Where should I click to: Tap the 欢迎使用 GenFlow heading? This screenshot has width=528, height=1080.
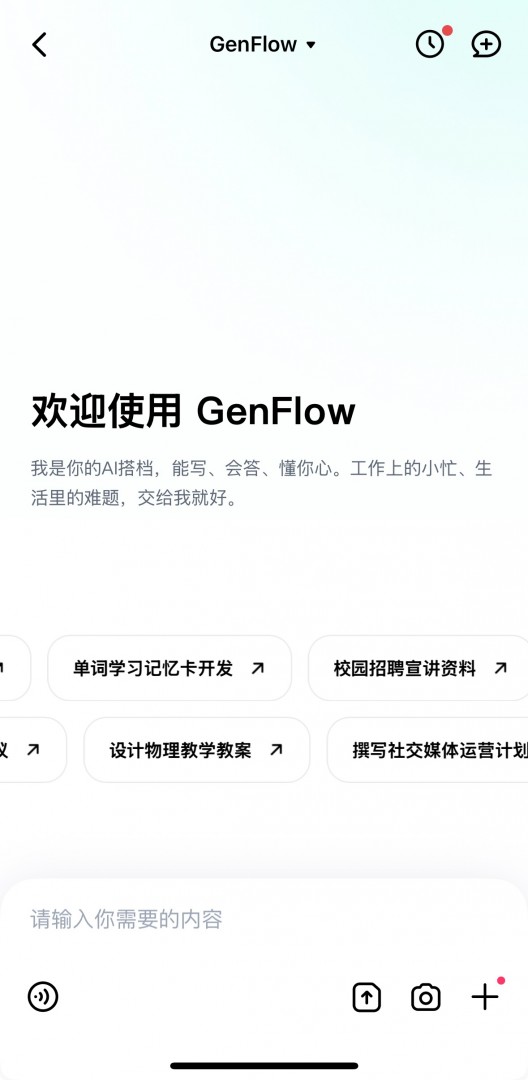193,412
